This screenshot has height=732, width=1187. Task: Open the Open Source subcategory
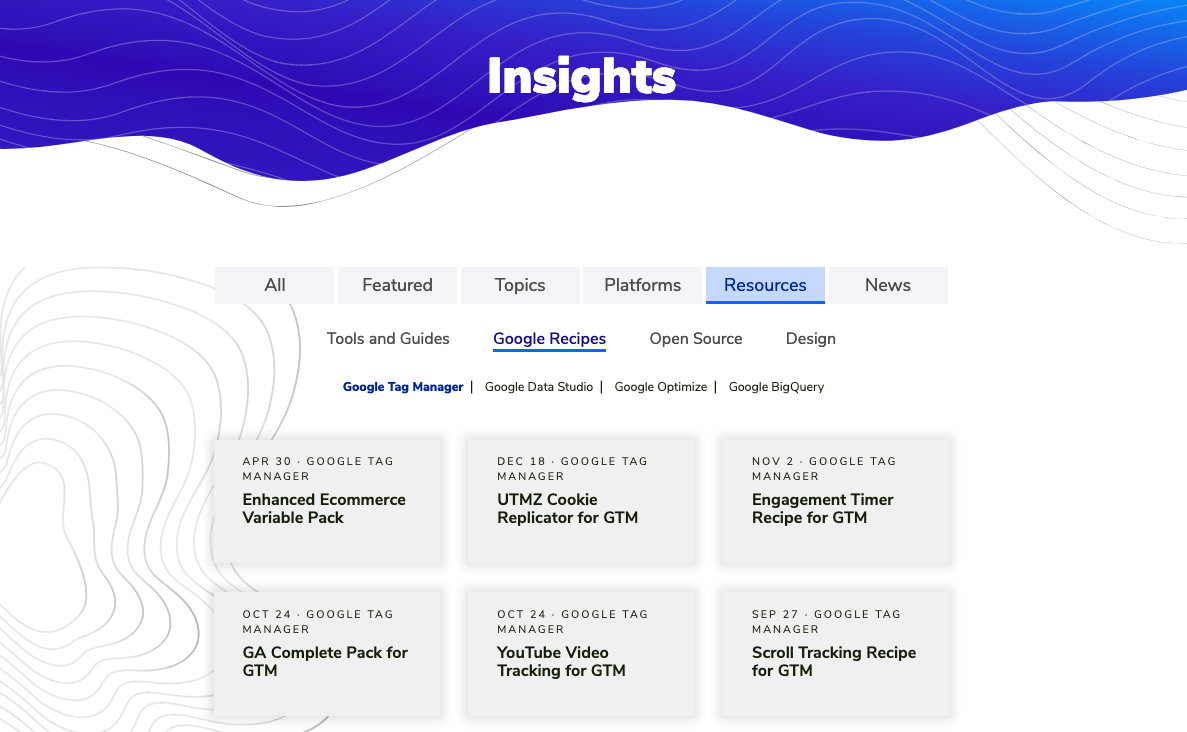tap(696, 338)
